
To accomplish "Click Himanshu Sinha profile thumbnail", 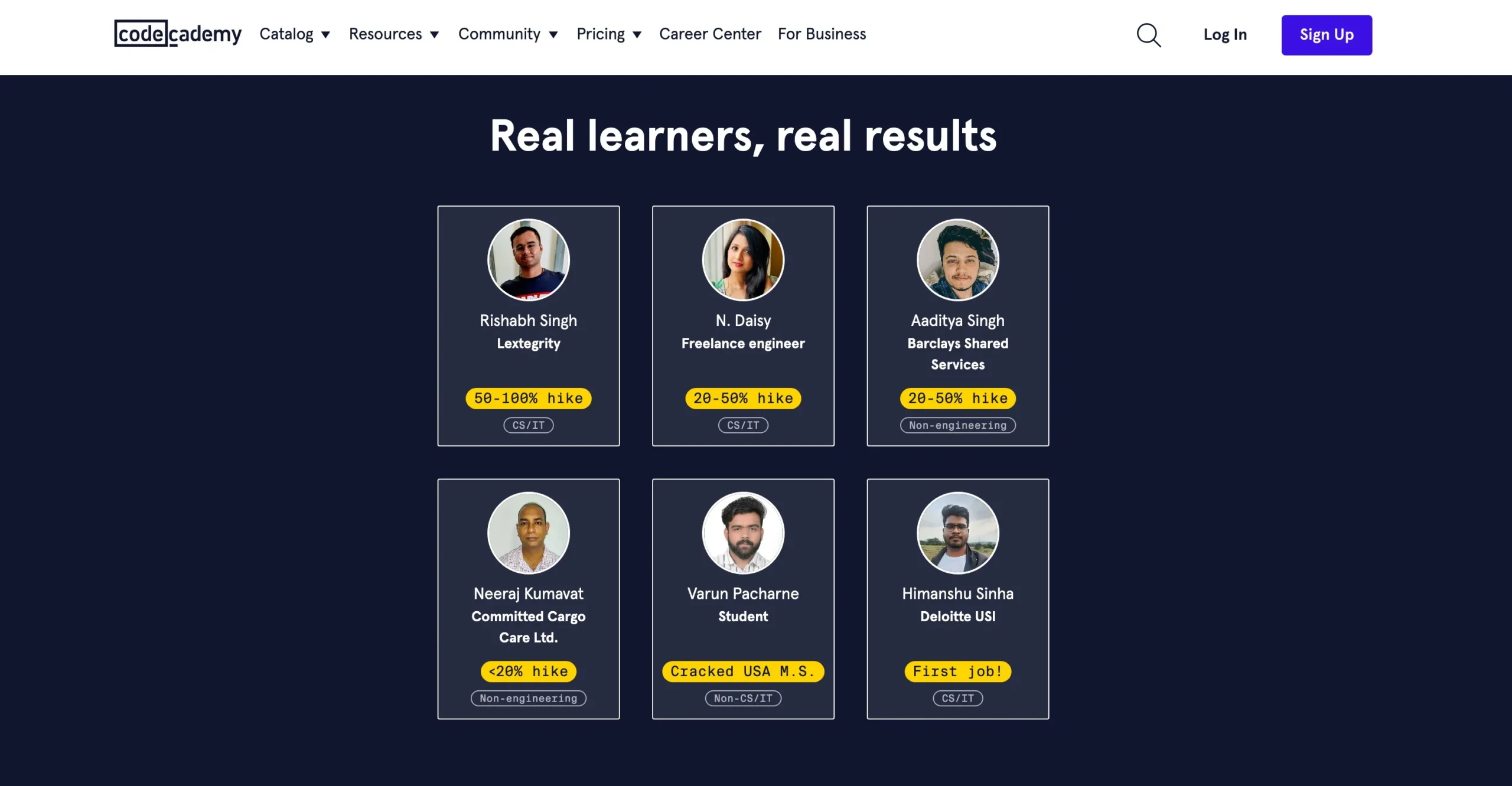I will click(958, 533).
